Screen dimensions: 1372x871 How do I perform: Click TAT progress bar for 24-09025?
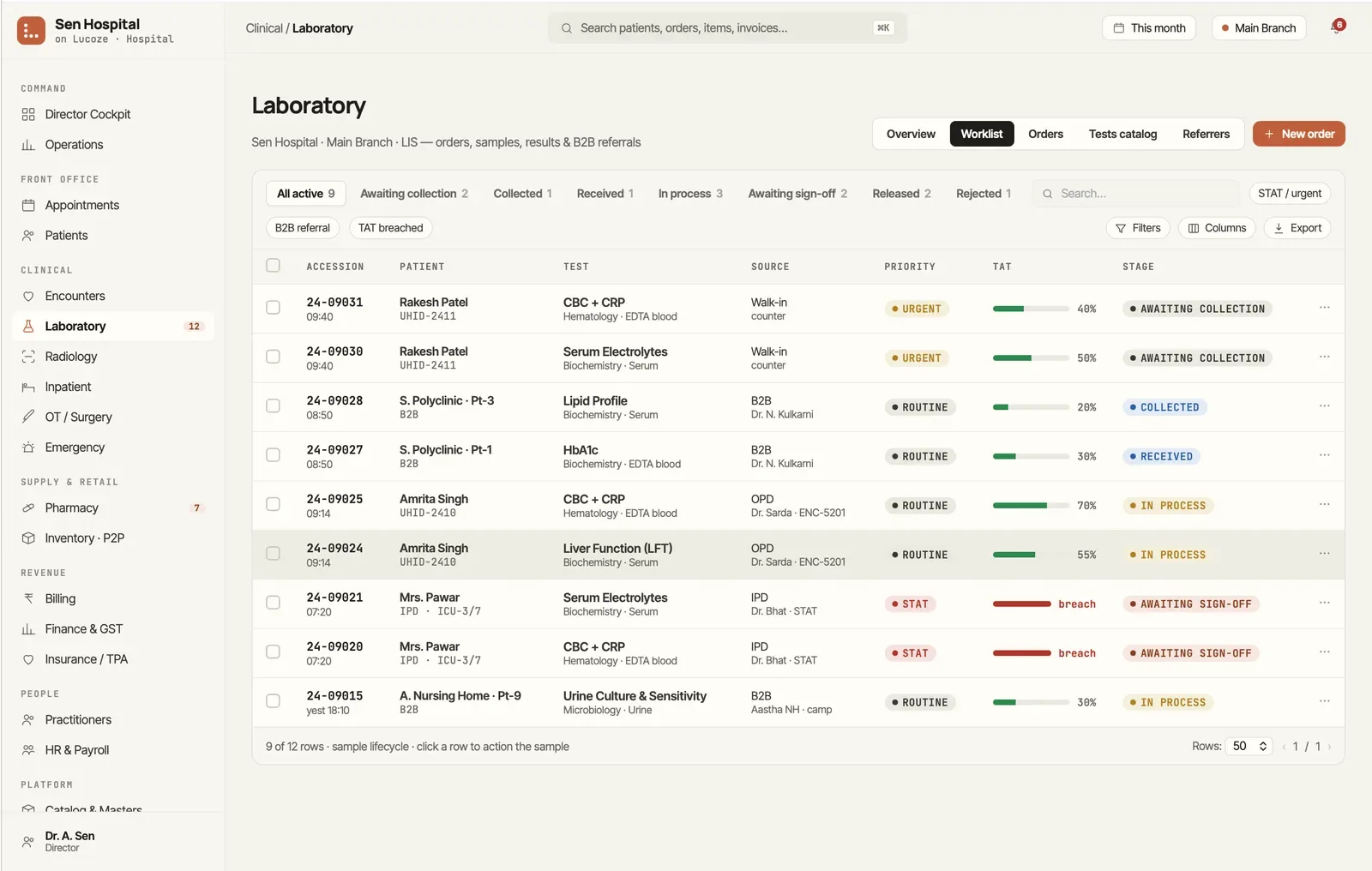pos(1031,506)
